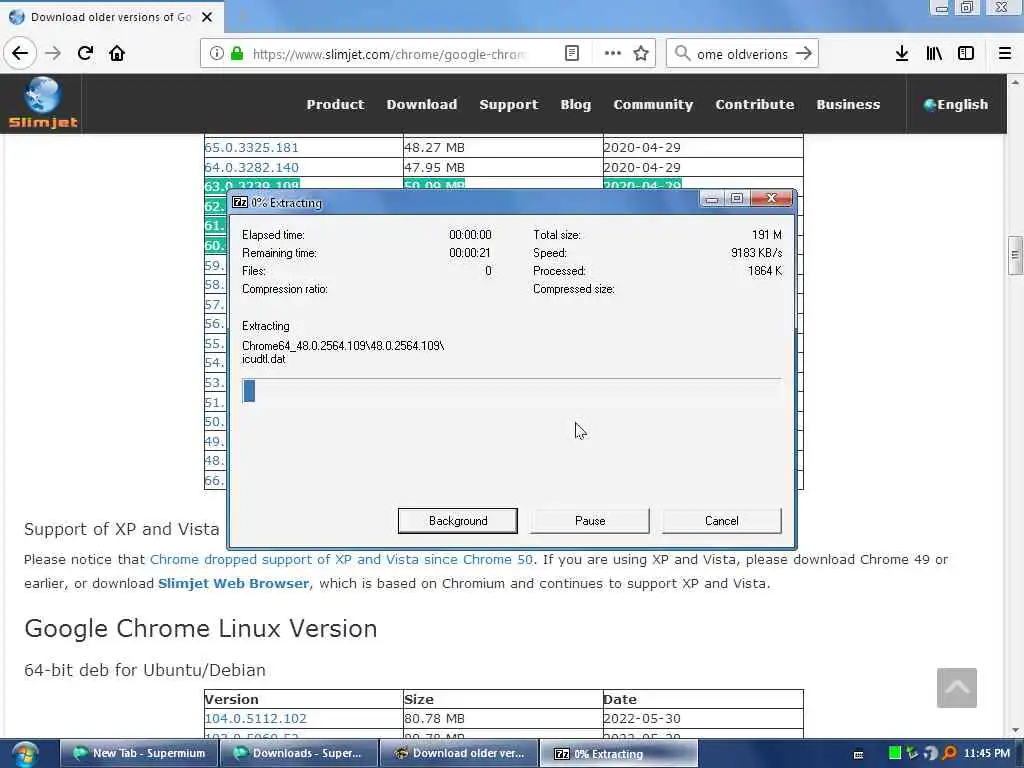
Task: Submit search with the arrow button
Action: pyautogui.click(x=804, y=54)
